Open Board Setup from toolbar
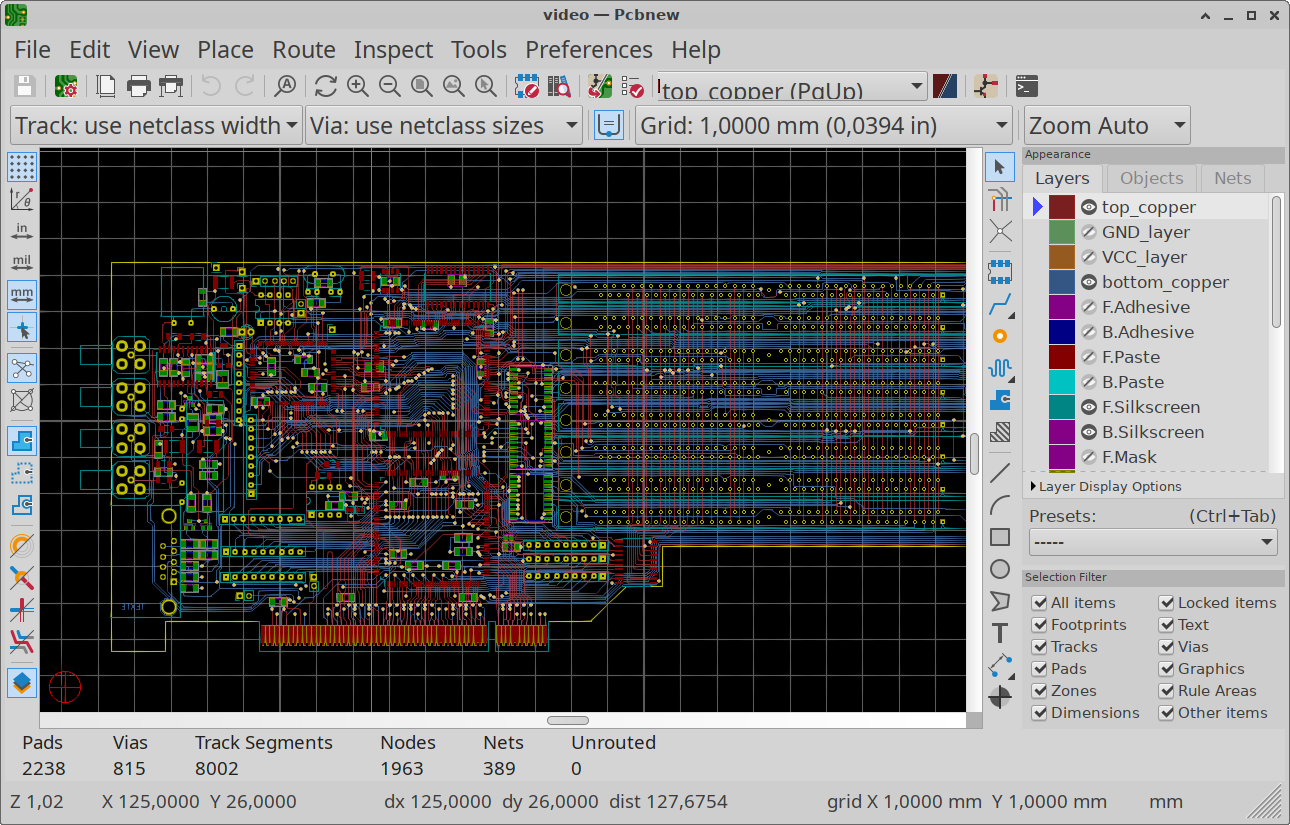The image size is (1290, 825). pyautogui.click(x=66, y=87)
